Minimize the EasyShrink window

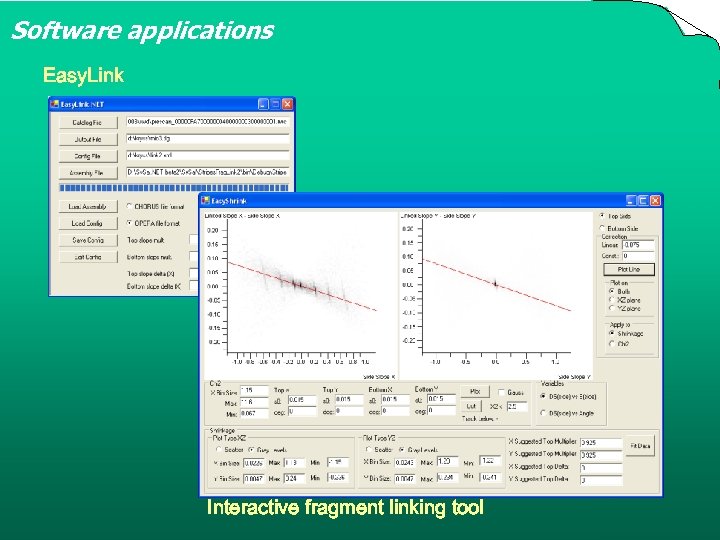tap(631, 201)
